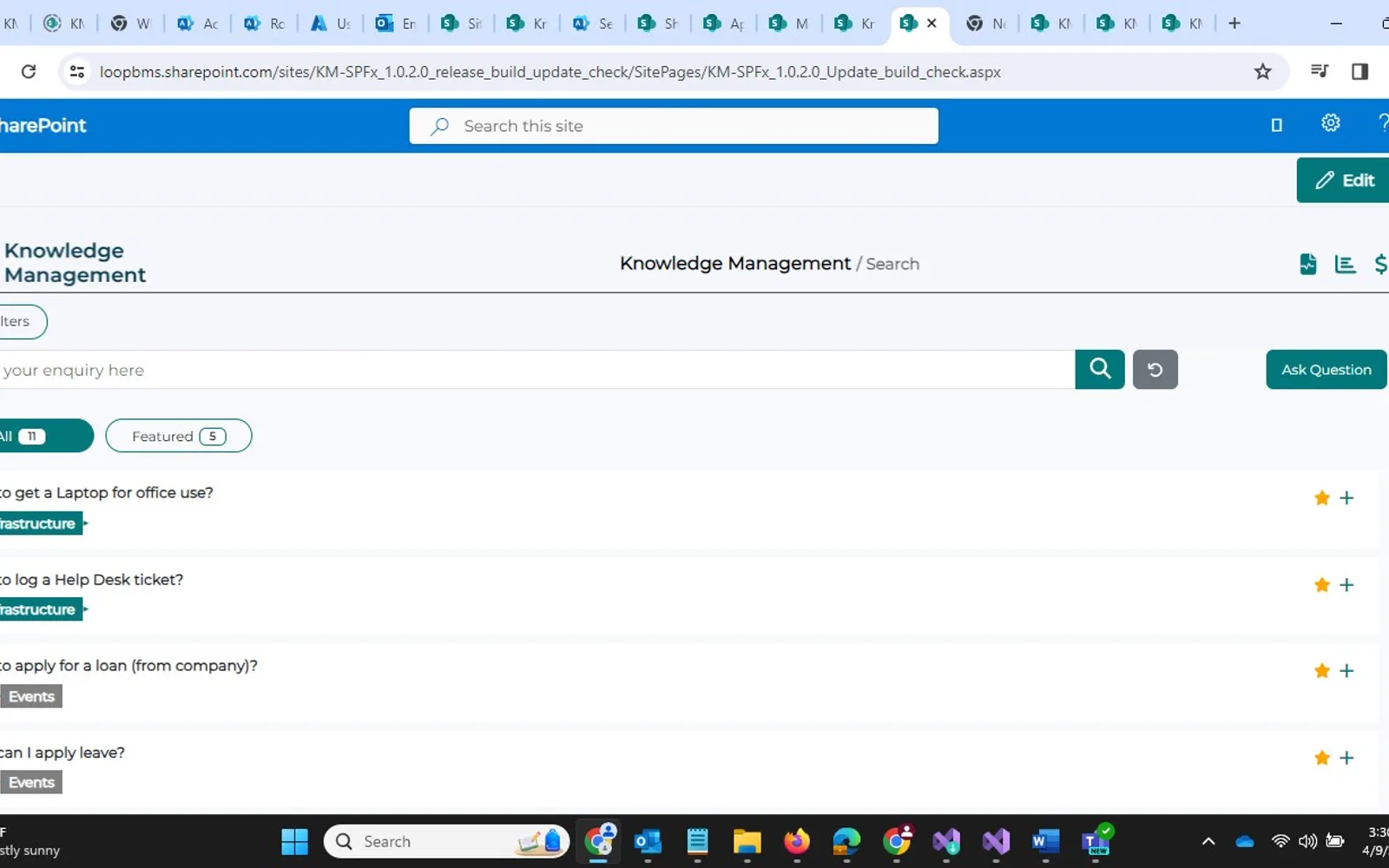1389x868 pixels.
Task: Open the Laptop for office use question
Action: (106, 493)
